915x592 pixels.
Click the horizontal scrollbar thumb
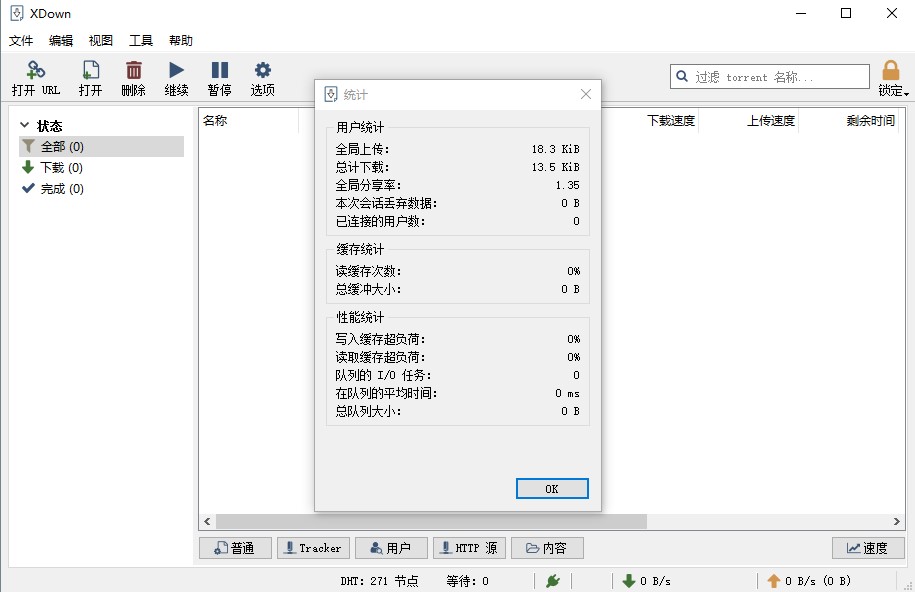pos(431,521)
